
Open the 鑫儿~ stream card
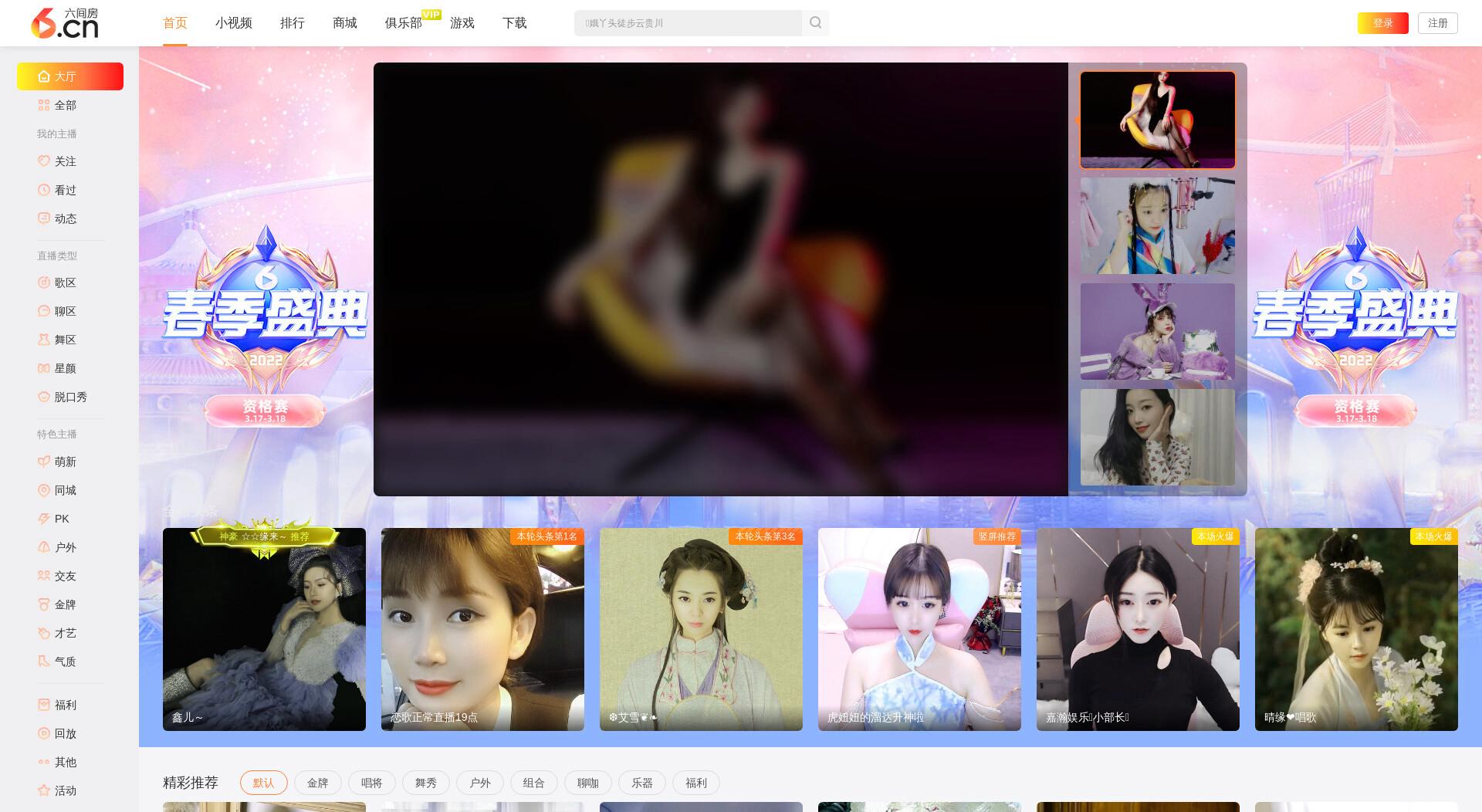click(264, 629)
